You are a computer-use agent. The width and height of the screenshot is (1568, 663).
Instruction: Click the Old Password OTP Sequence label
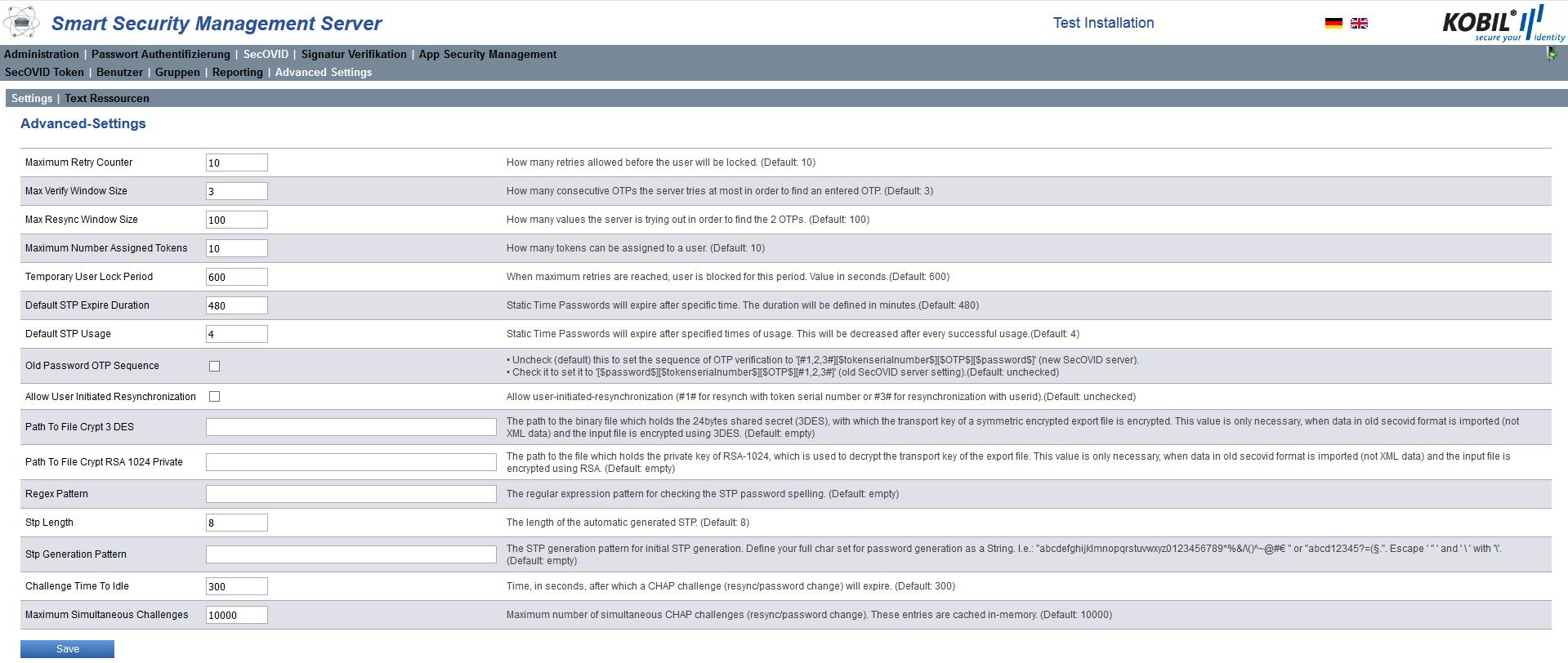(x=92, y=366)
